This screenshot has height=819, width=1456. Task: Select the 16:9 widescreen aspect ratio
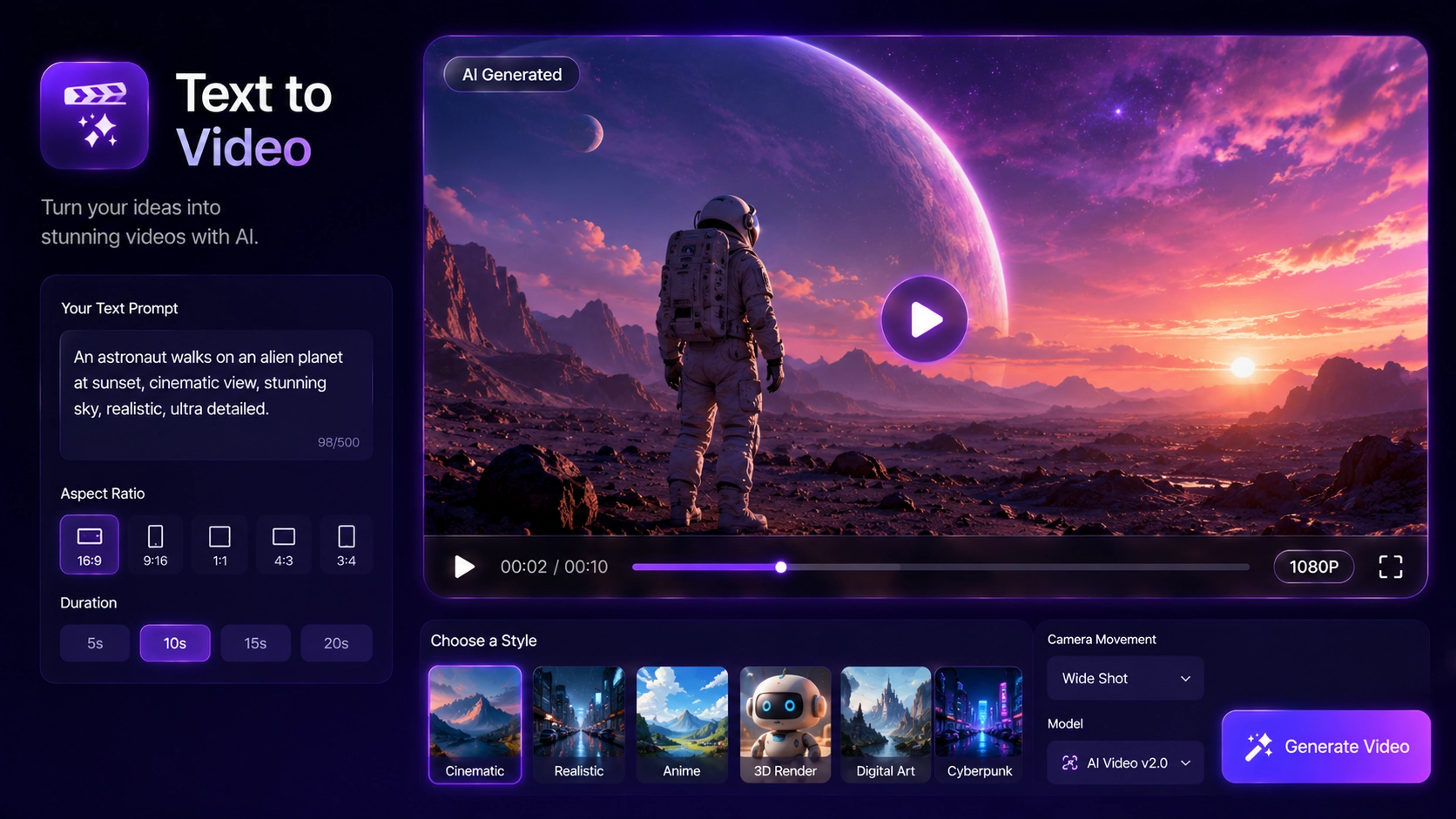90,545
